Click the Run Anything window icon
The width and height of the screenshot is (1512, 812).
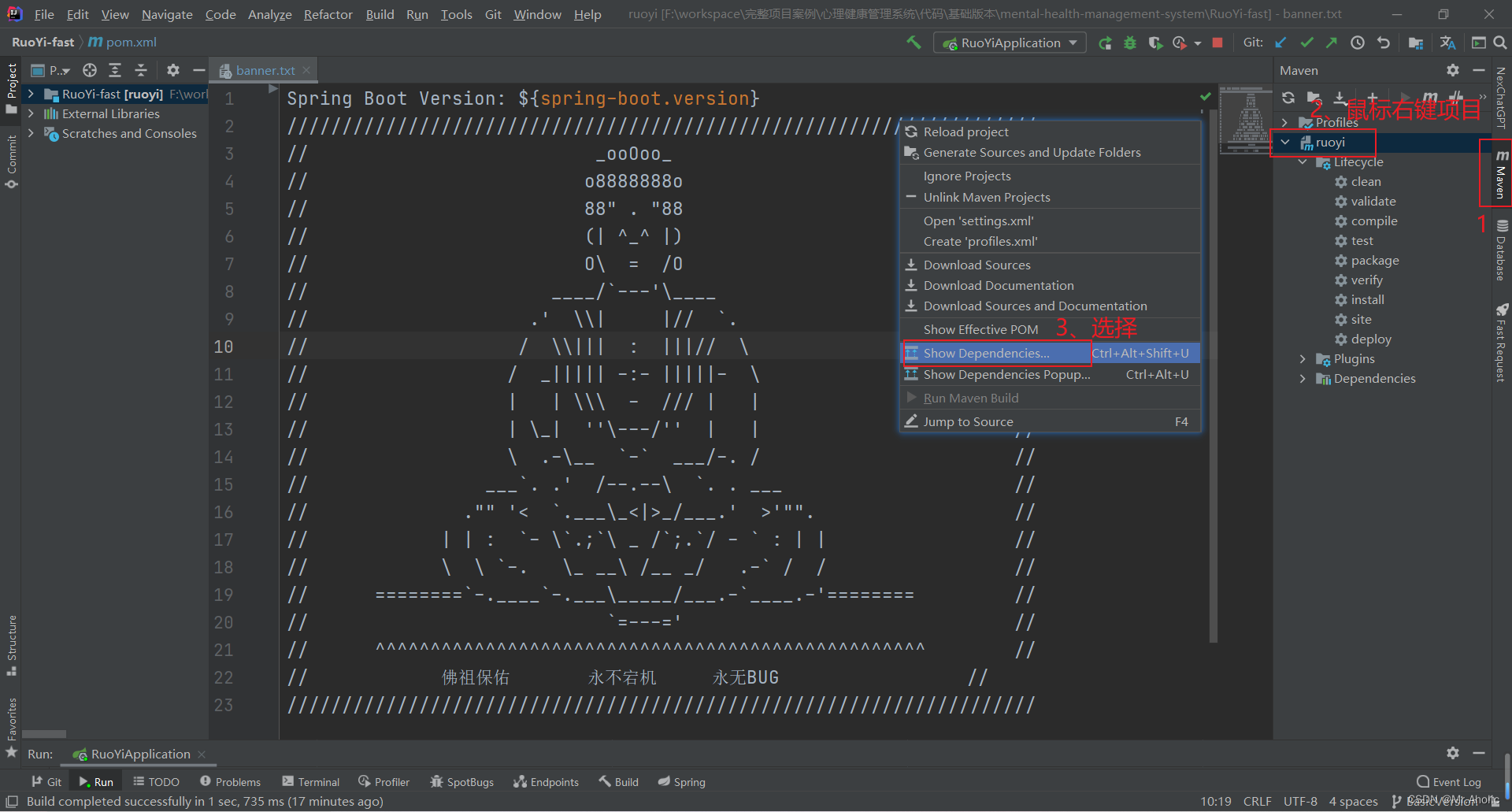1479,43
